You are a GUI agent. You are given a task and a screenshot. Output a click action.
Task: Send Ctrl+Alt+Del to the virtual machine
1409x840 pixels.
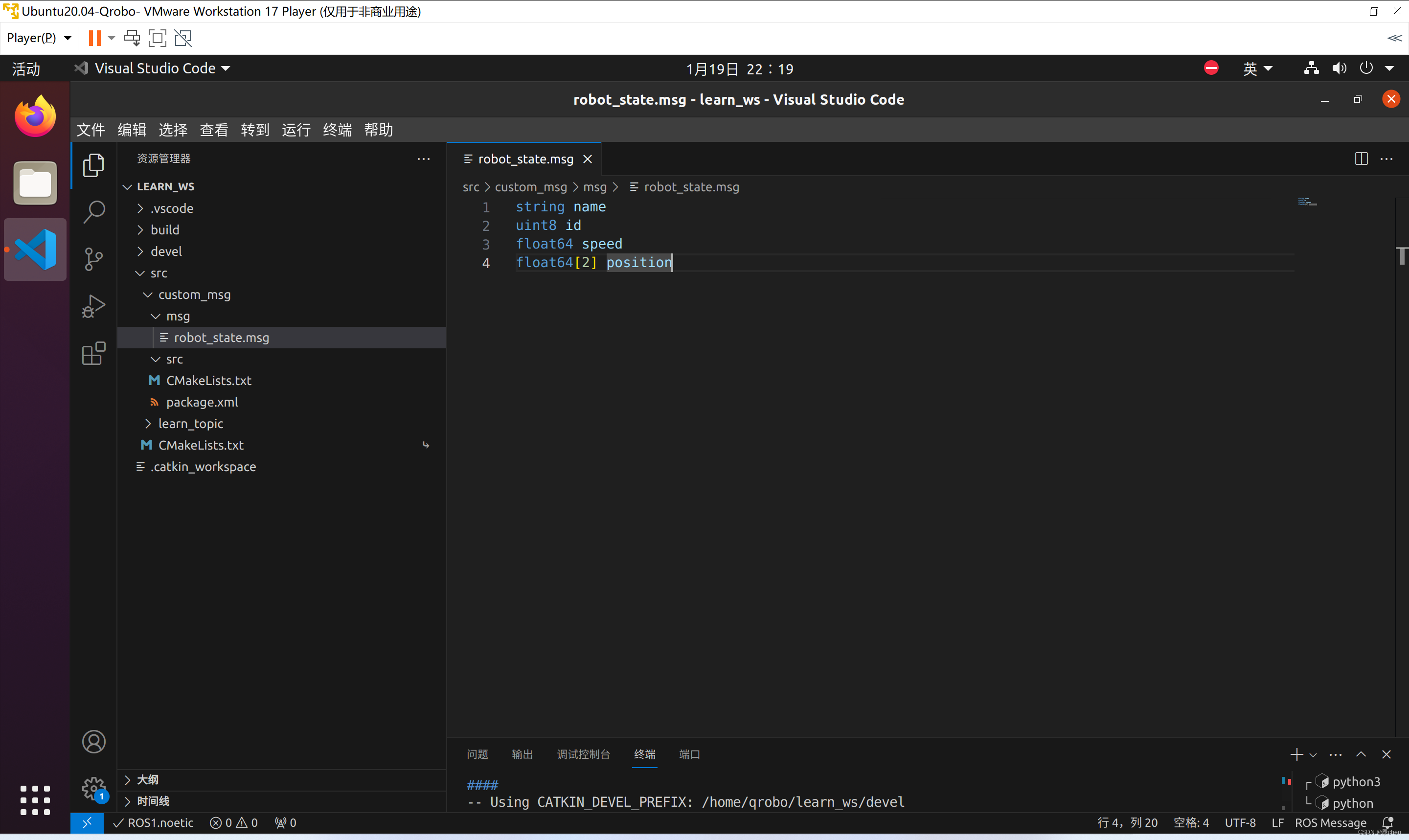(132, 38)
